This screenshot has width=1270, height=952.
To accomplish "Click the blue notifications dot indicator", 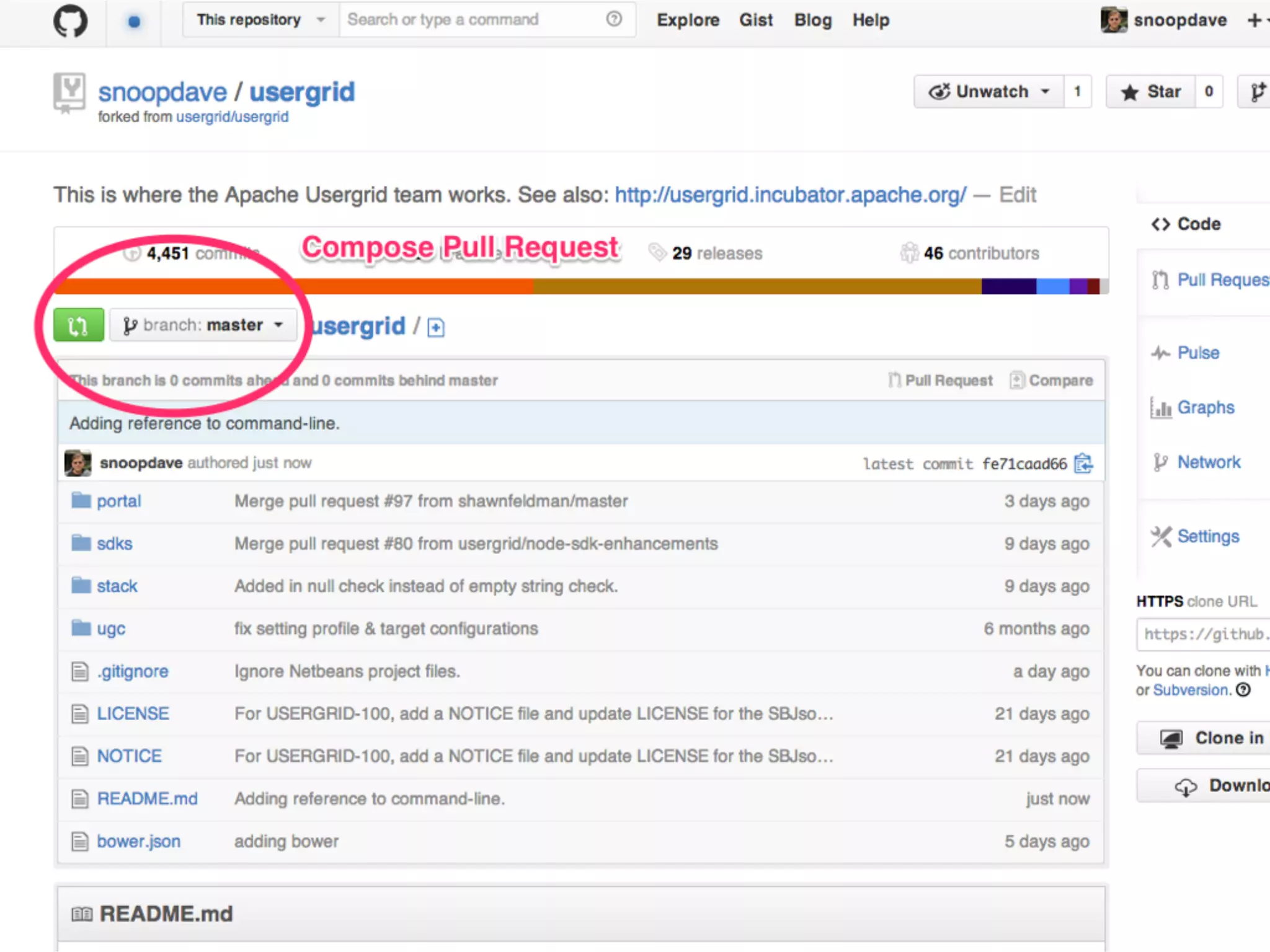I will [x=134, y=22].
